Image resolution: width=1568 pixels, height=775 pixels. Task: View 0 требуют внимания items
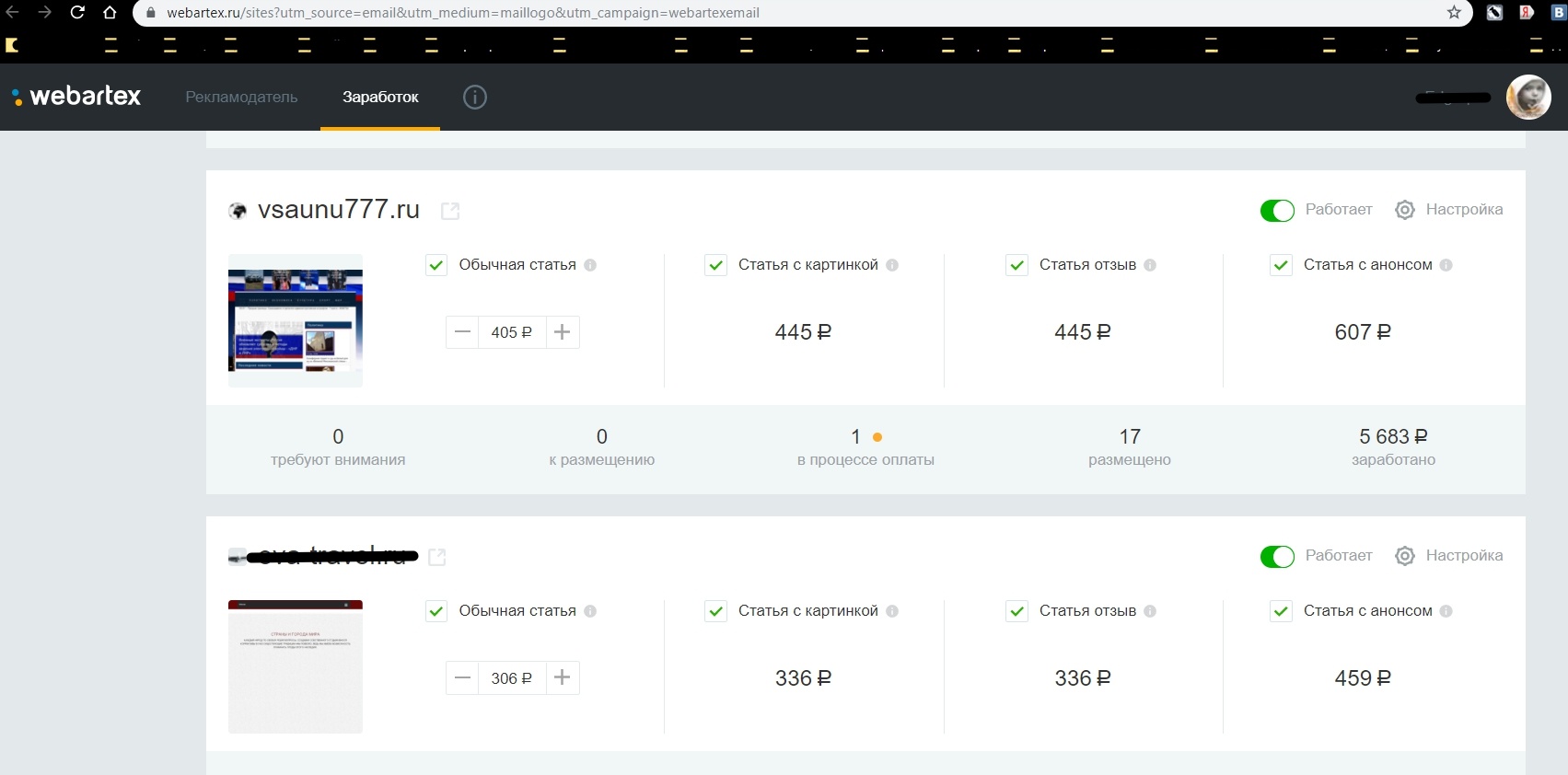[338, 447]
